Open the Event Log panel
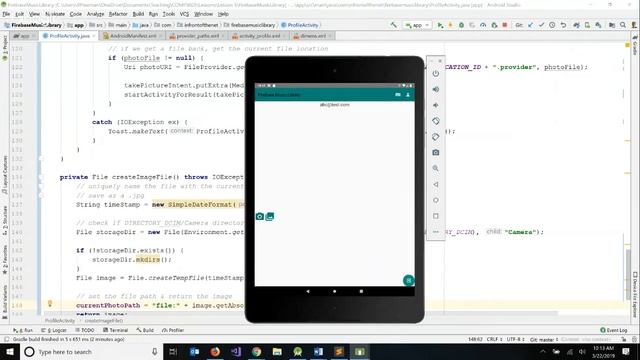 (x=614, y=330)
